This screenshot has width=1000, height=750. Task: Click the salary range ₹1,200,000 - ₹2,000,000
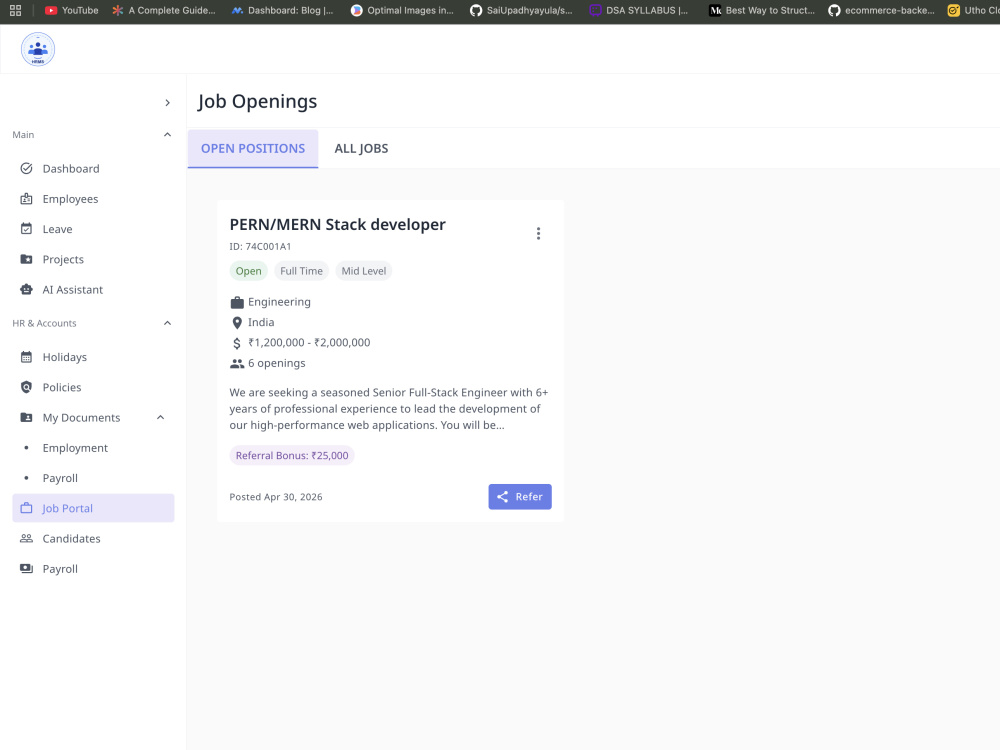point(309,342)
